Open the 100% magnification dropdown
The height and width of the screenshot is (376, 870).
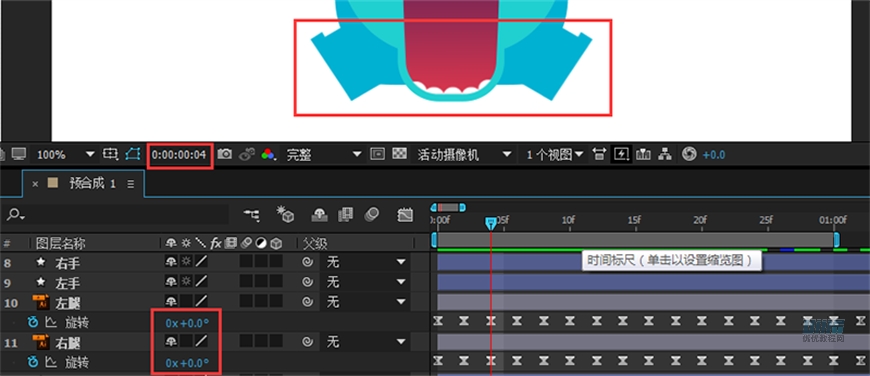[65, 155]
